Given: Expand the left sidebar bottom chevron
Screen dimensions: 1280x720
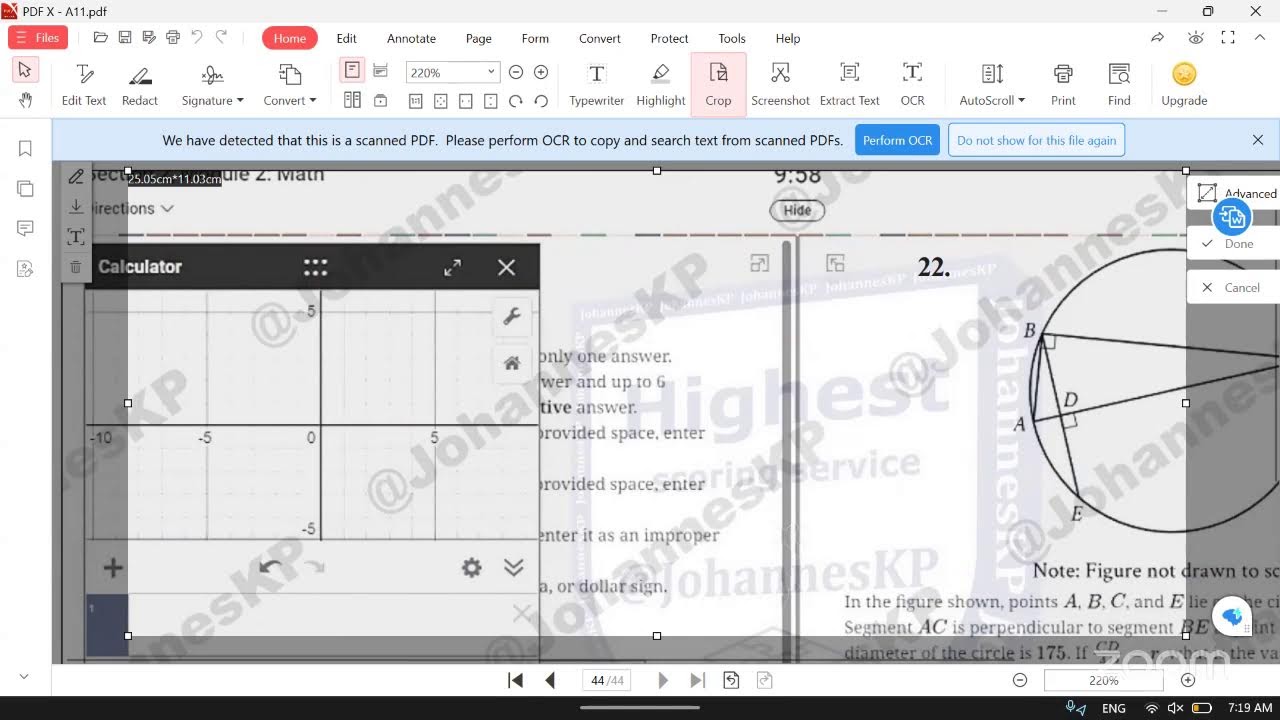Looking at the screenshot, I should [25, 677].
